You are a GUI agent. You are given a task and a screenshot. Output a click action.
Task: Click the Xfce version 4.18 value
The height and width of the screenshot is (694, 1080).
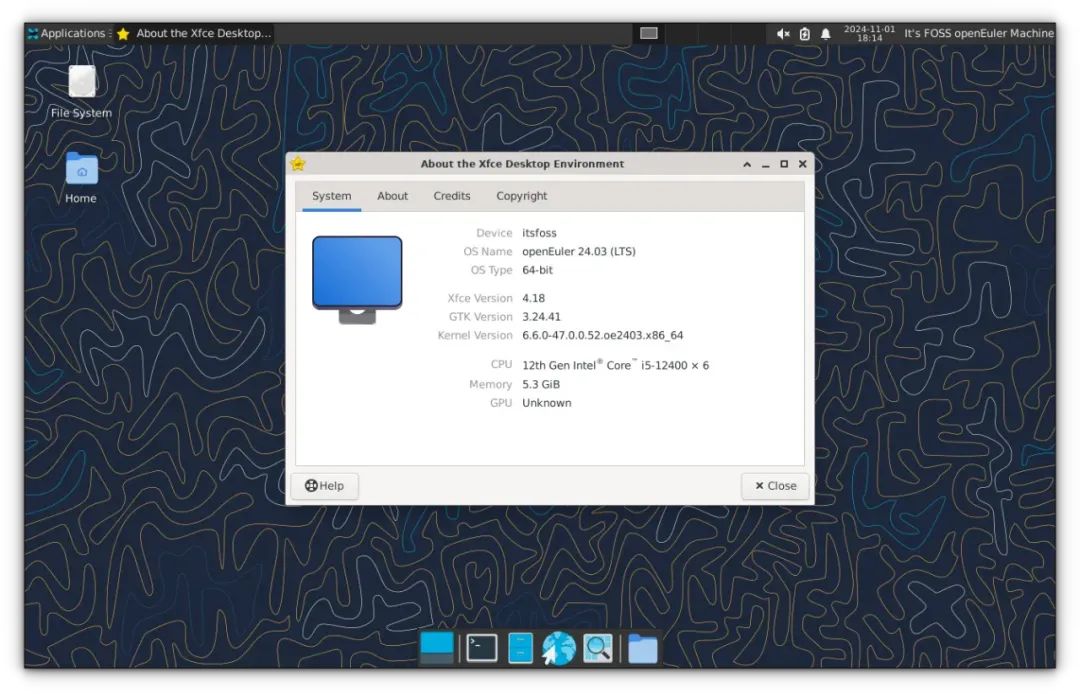click(x=533, y=298)
